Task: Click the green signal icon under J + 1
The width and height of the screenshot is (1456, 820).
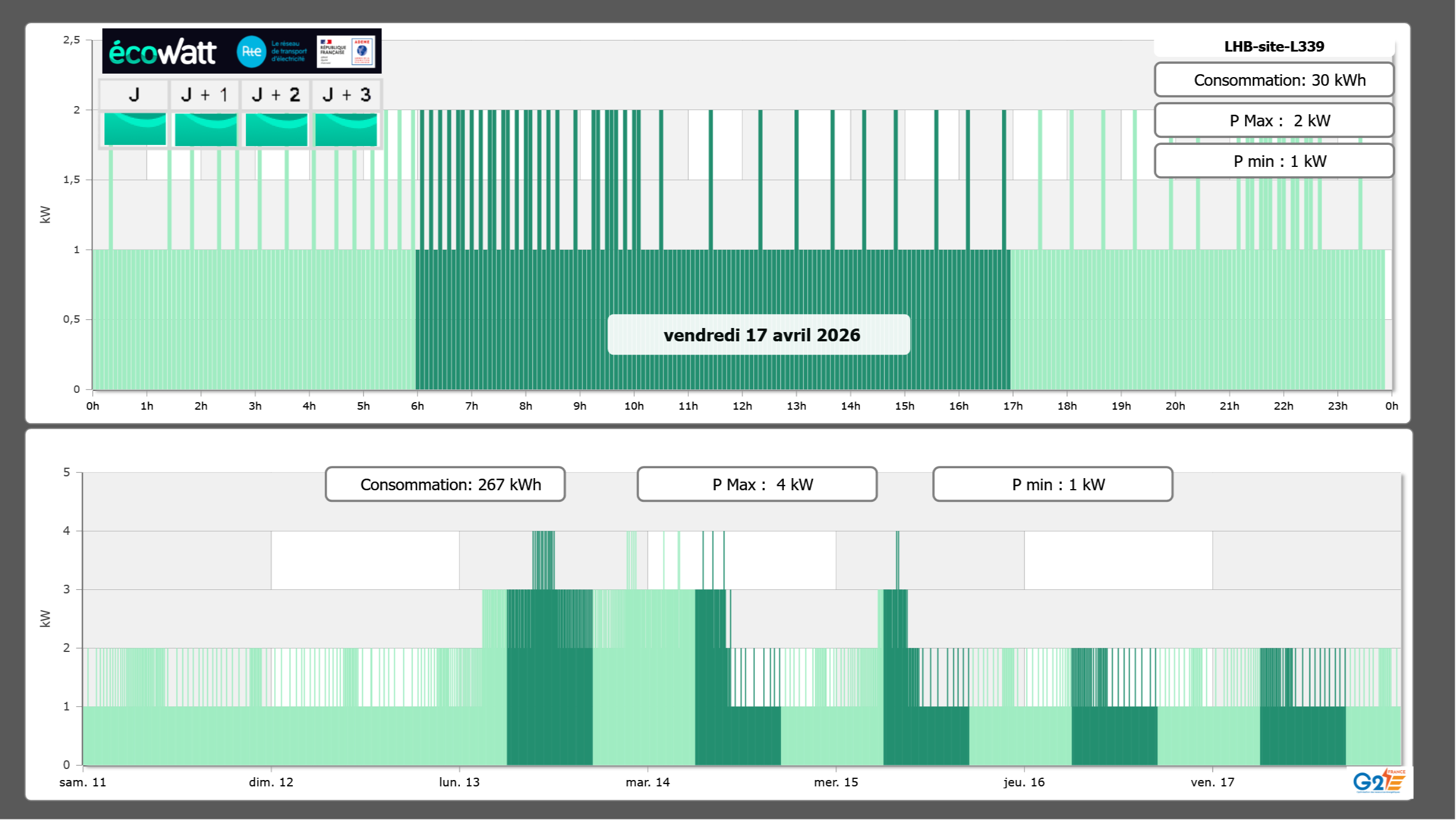Action: click(x=205, y=129)
